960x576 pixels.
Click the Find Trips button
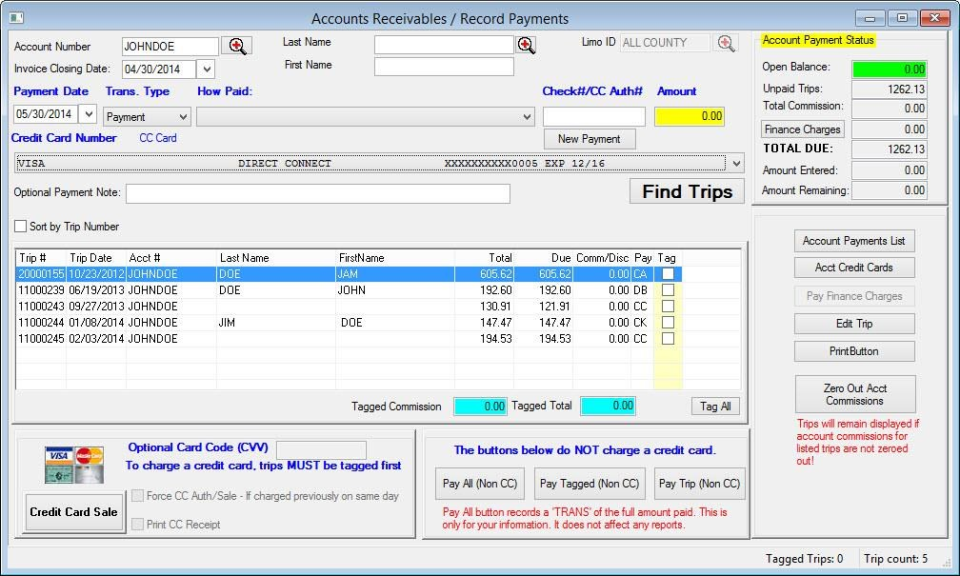point(686,191)
